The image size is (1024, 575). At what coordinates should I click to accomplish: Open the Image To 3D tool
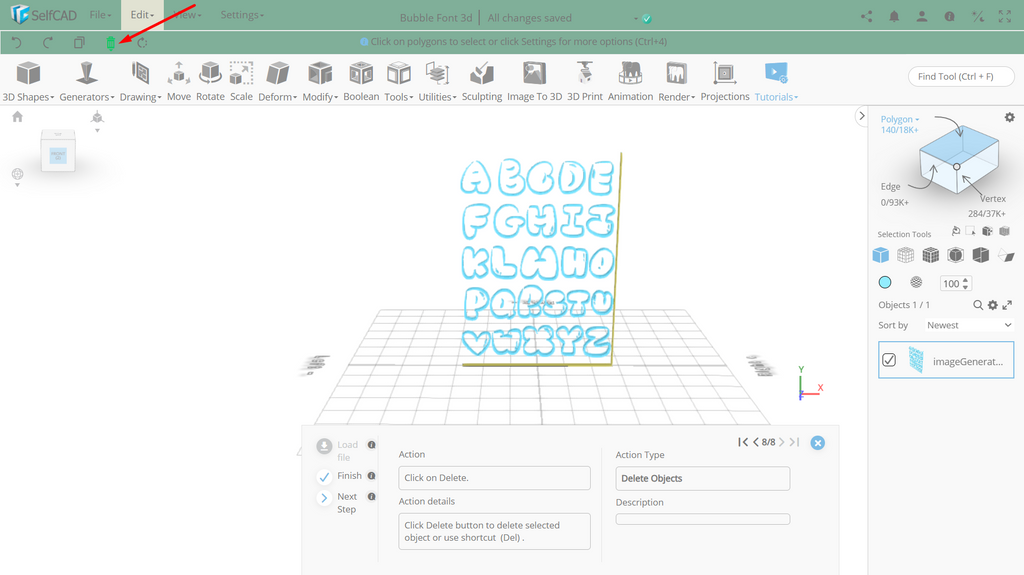pyautogui.click(x=534, y=82)
